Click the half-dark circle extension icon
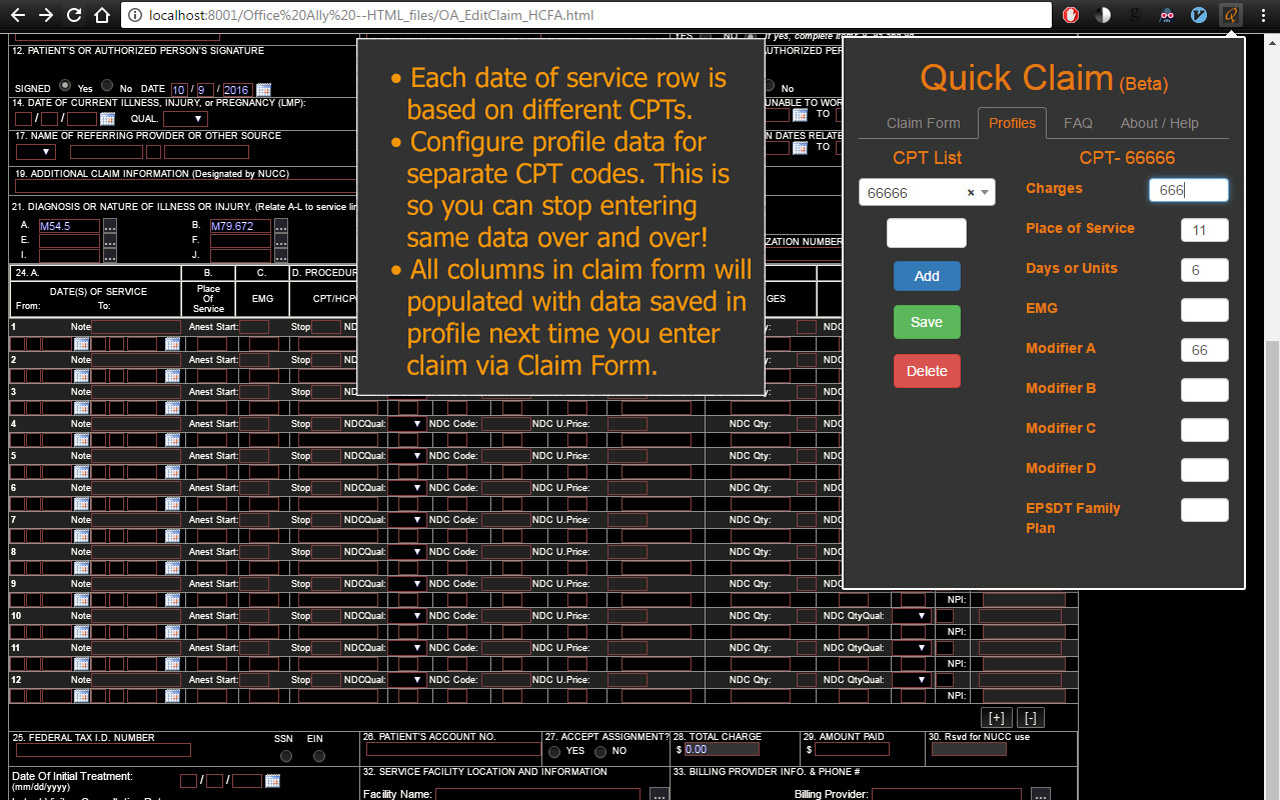The height and width of the screenshot is (800, 1280). click(1103, 15)
